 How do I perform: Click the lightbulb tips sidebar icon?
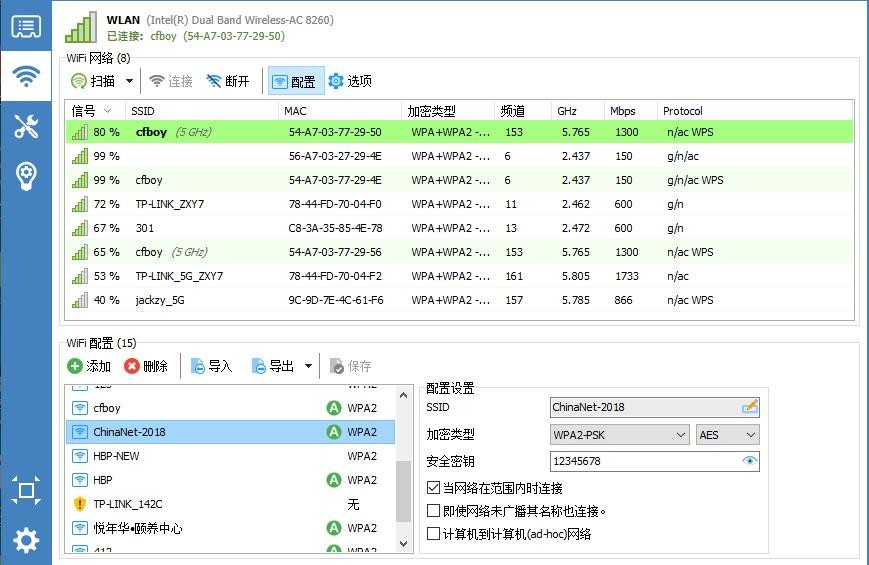(x=26, y=176)
